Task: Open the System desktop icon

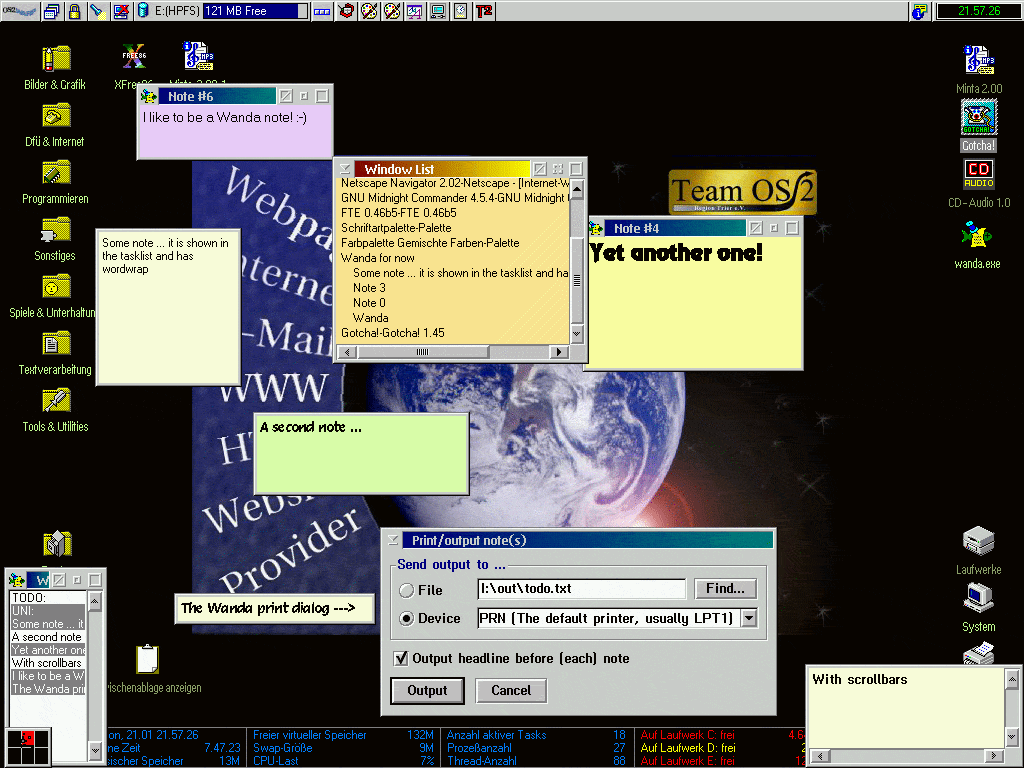Action: tap(978, 598)
